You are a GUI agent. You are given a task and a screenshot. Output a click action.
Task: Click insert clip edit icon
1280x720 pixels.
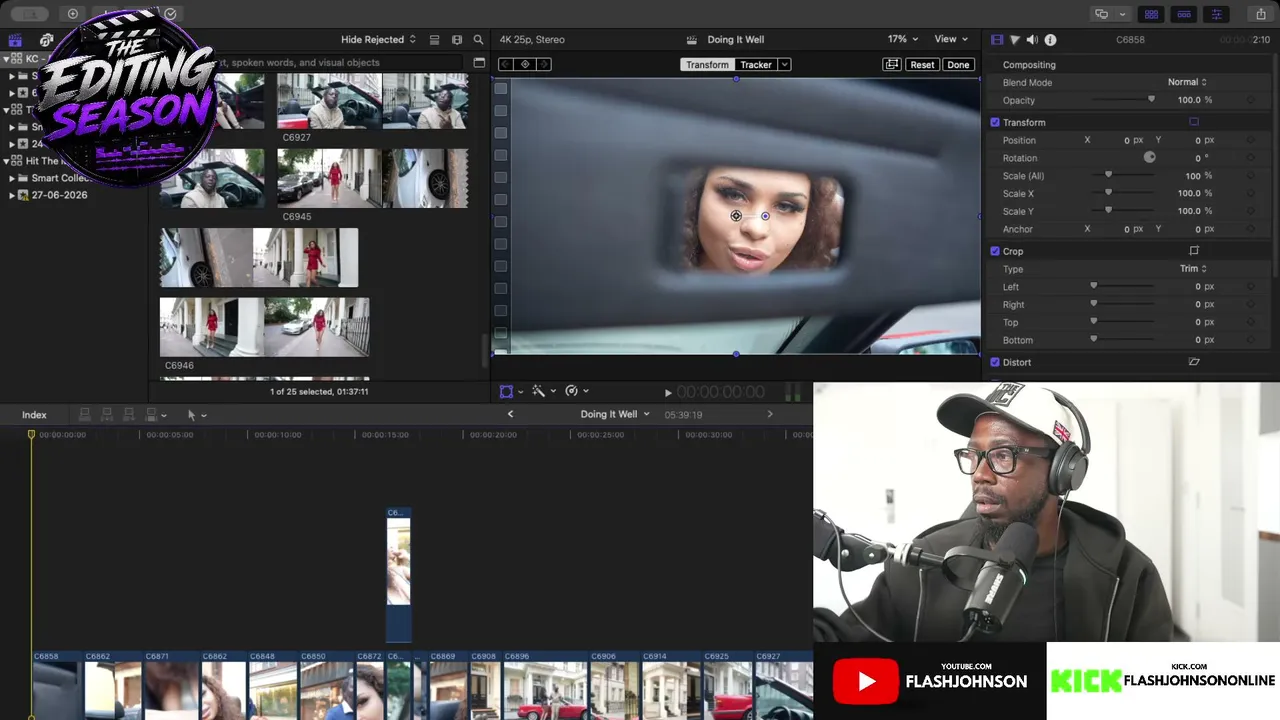pyautogui.click(x=107, y=415)
